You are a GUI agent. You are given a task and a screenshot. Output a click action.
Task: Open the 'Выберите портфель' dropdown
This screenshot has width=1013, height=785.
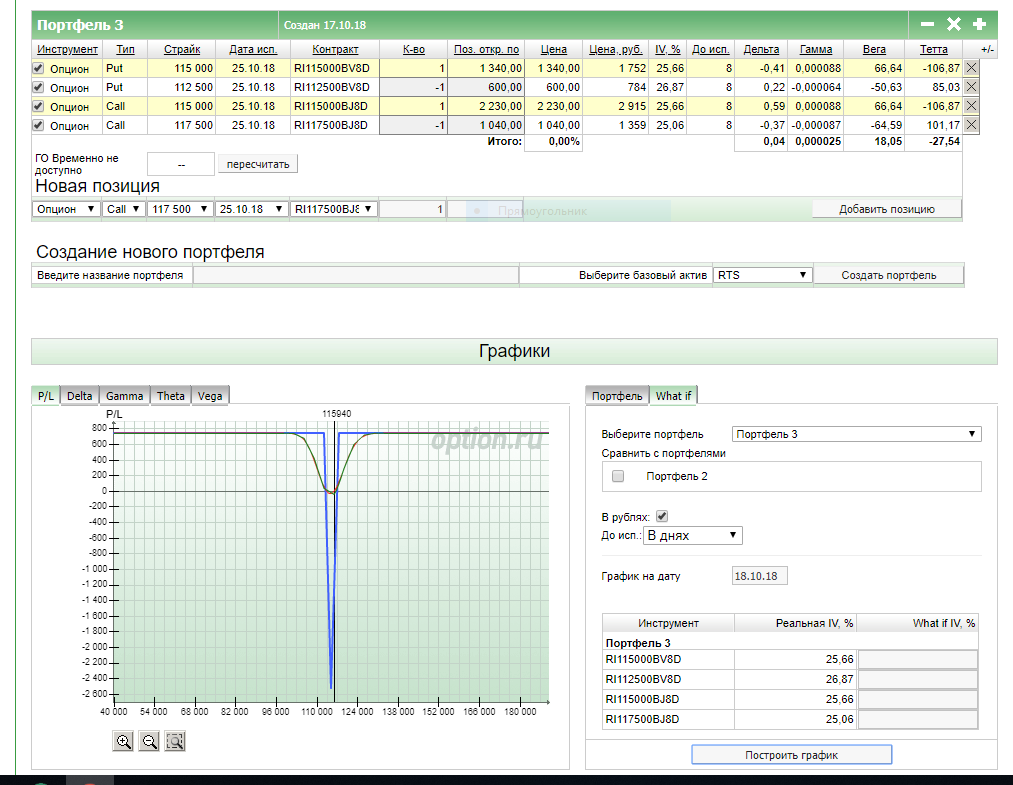pyautogui.click(x=856, y=434)
